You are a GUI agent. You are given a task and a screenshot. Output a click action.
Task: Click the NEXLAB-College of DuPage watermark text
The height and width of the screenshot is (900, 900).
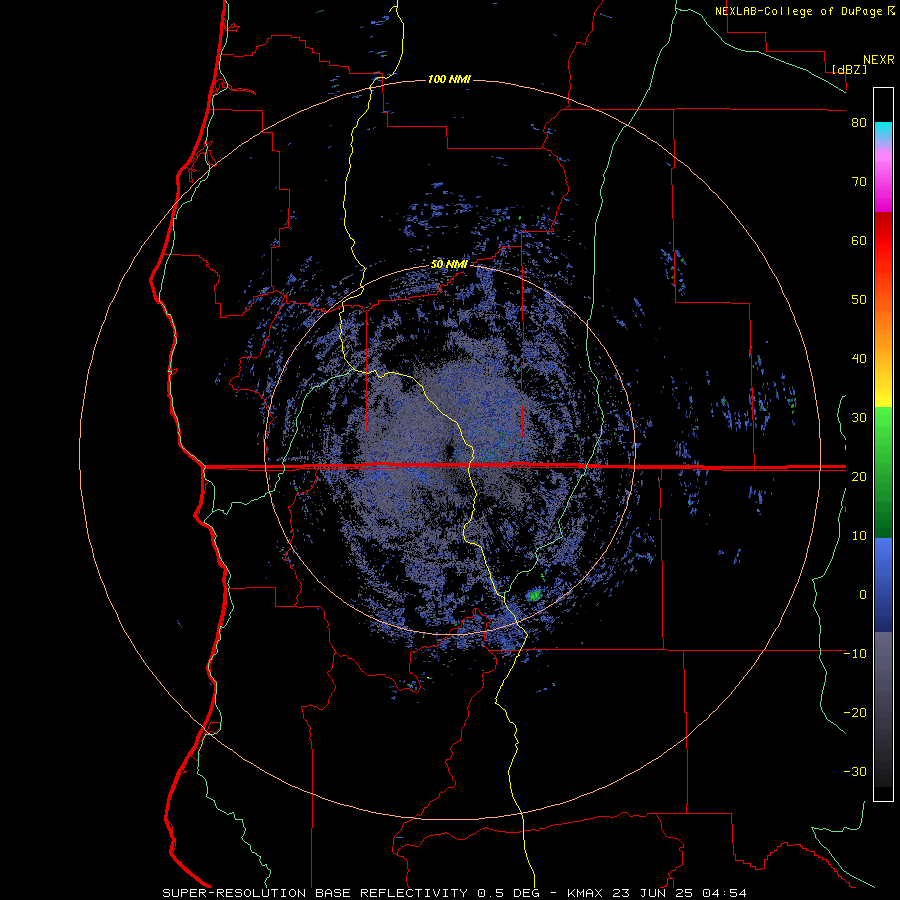[x=798, y=11]
